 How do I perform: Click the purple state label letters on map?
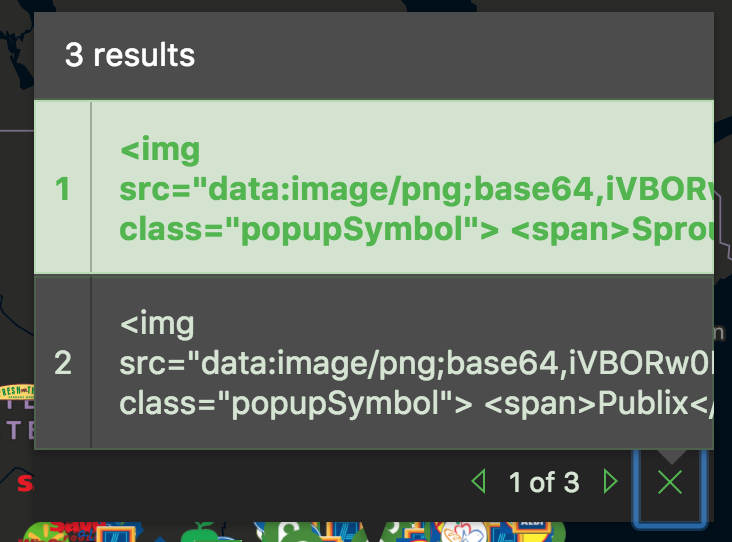[x=21, y=430]
